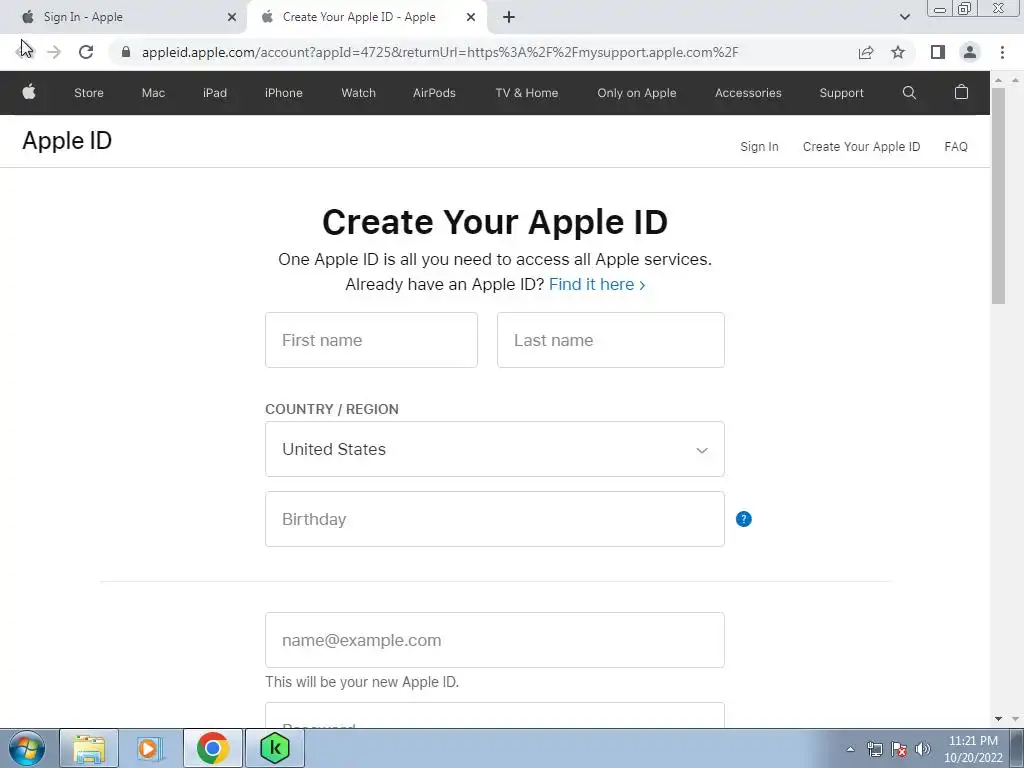Click the scrollbar down arrow

[999, 719]
